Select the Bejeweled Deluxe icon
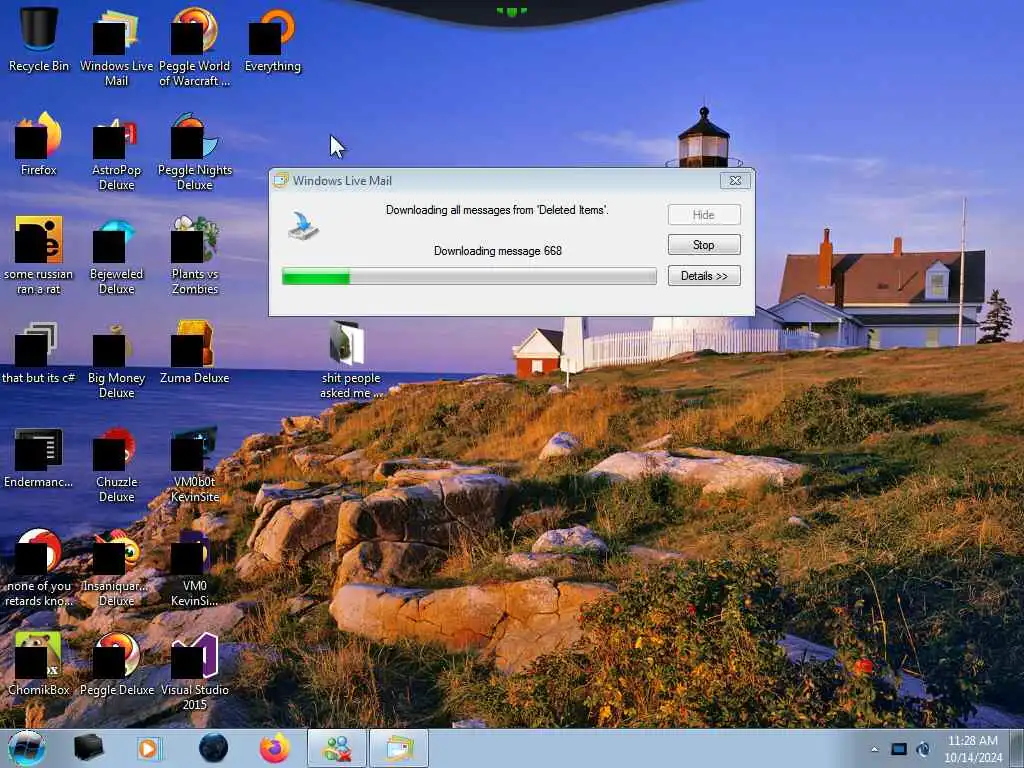The width and height of the screenshot is (1024, 768). pos(116,255)
